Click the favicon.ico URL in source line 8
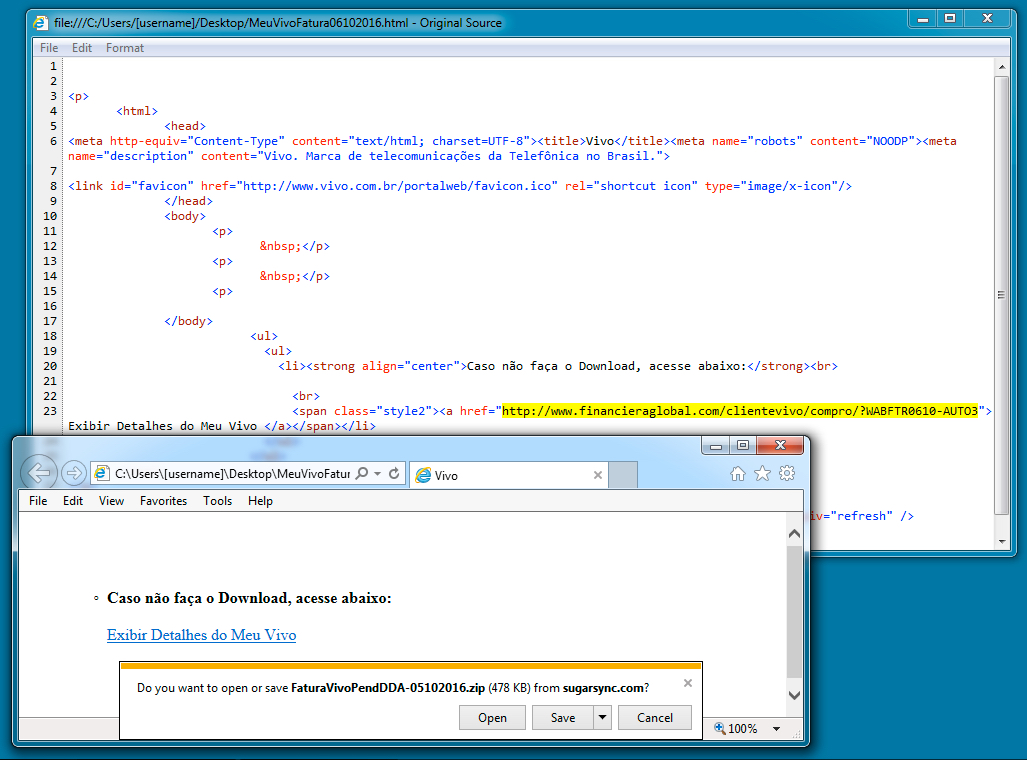Image resolution: width=1027 pixels, height=760 pixels. coord(397,186)
